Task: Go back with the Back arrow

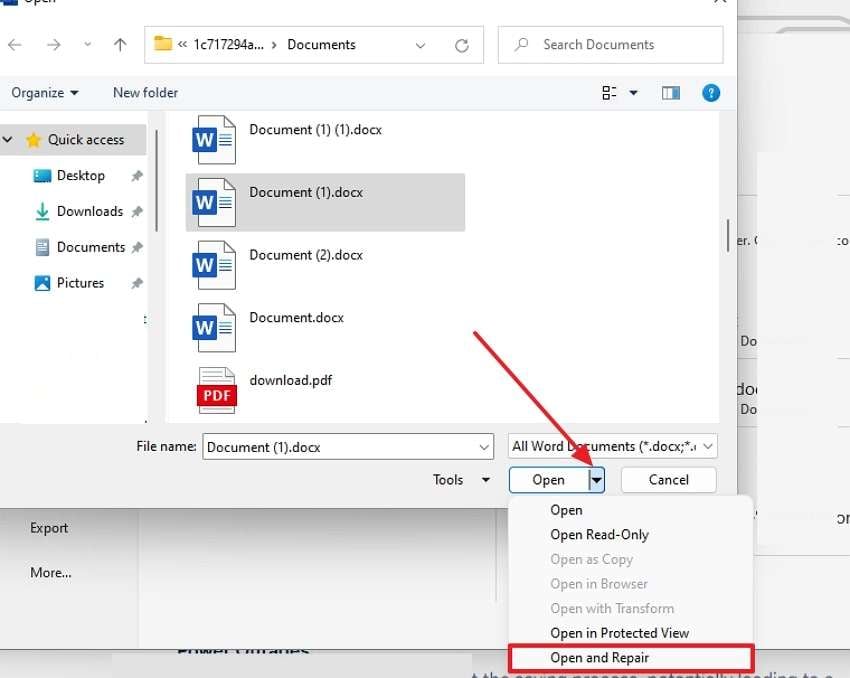Action: coord(15,44)
